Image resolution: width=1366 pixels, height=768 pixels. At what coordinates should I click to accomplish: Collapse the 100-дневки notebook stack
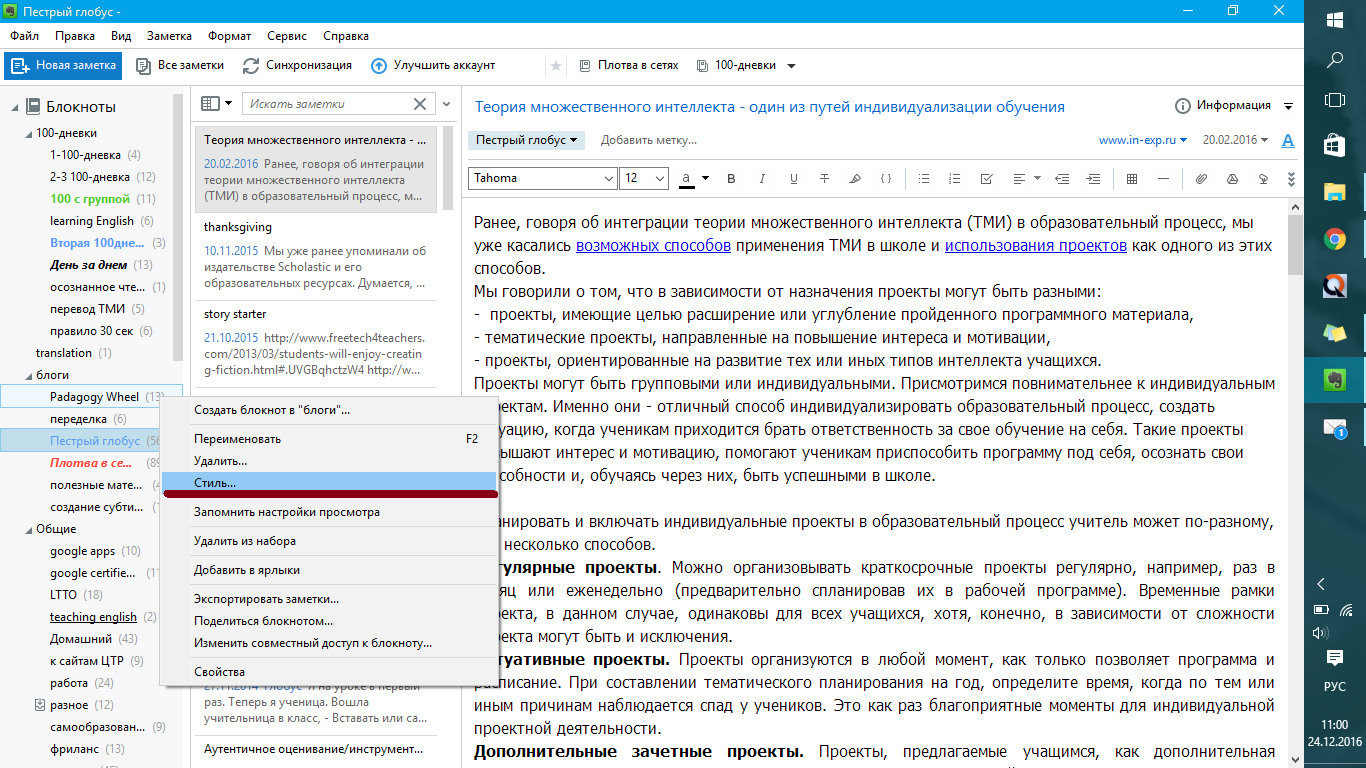click(x=28, y=133)
